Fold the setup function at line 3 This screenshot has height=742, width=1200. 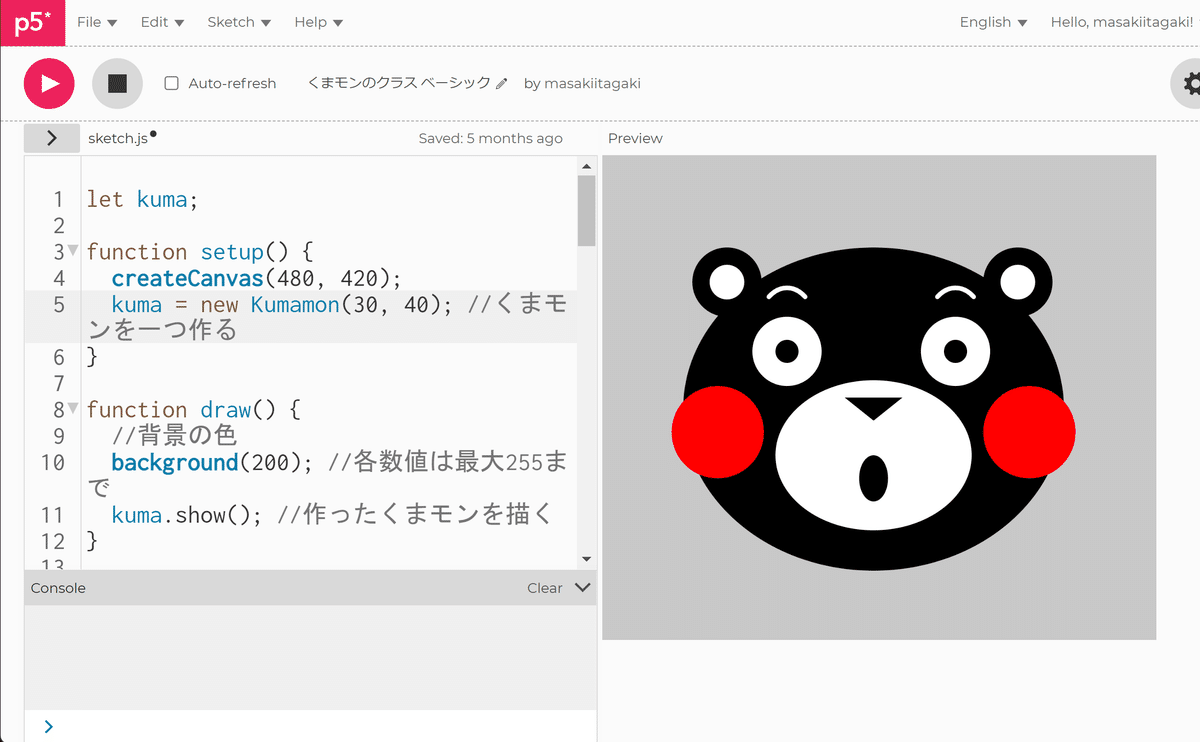click(x=73, y=250)
